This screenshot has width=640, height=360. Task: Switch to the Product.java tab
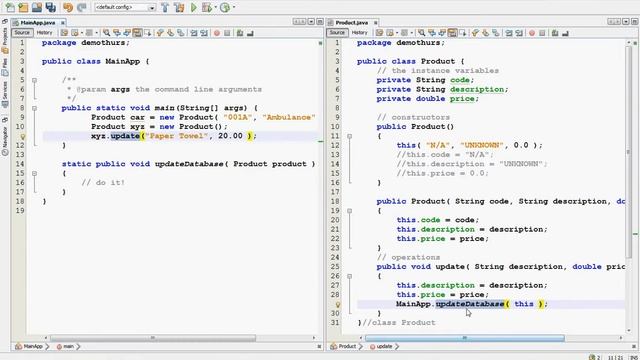point(351,22)
